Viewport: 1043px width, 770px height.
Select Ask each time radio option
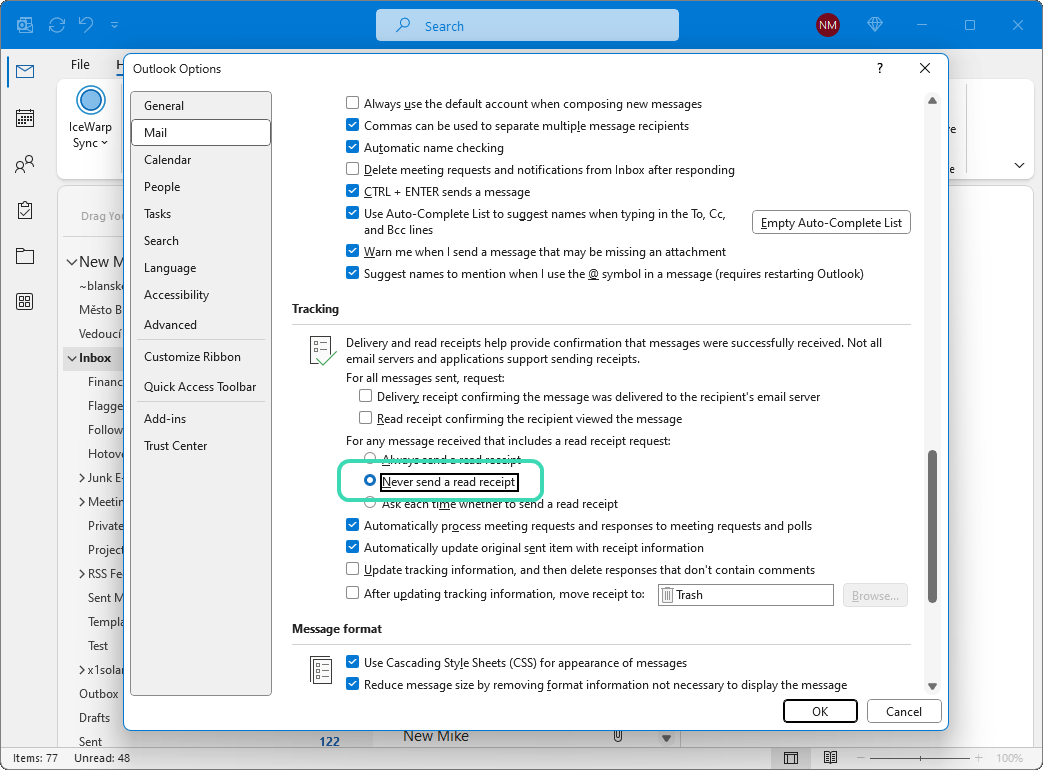click(370, 504)
